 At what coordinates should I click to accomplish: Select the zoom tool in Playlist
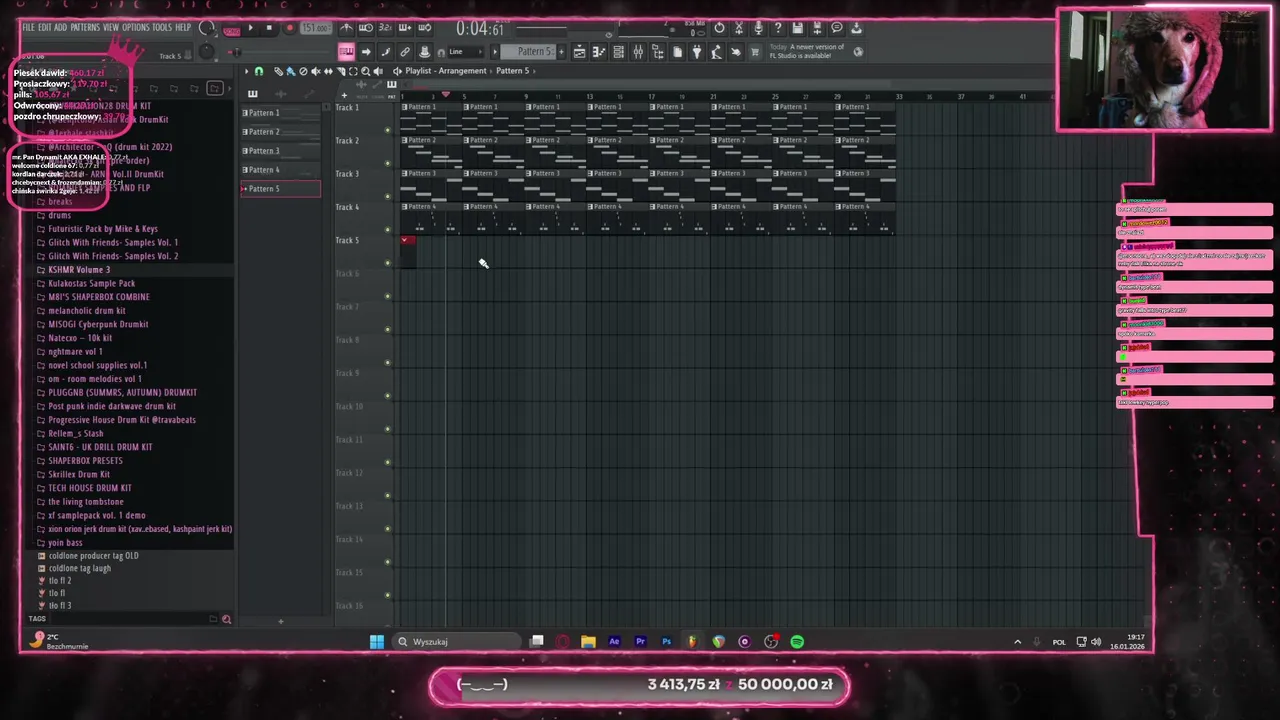click(x=365, y=71)
